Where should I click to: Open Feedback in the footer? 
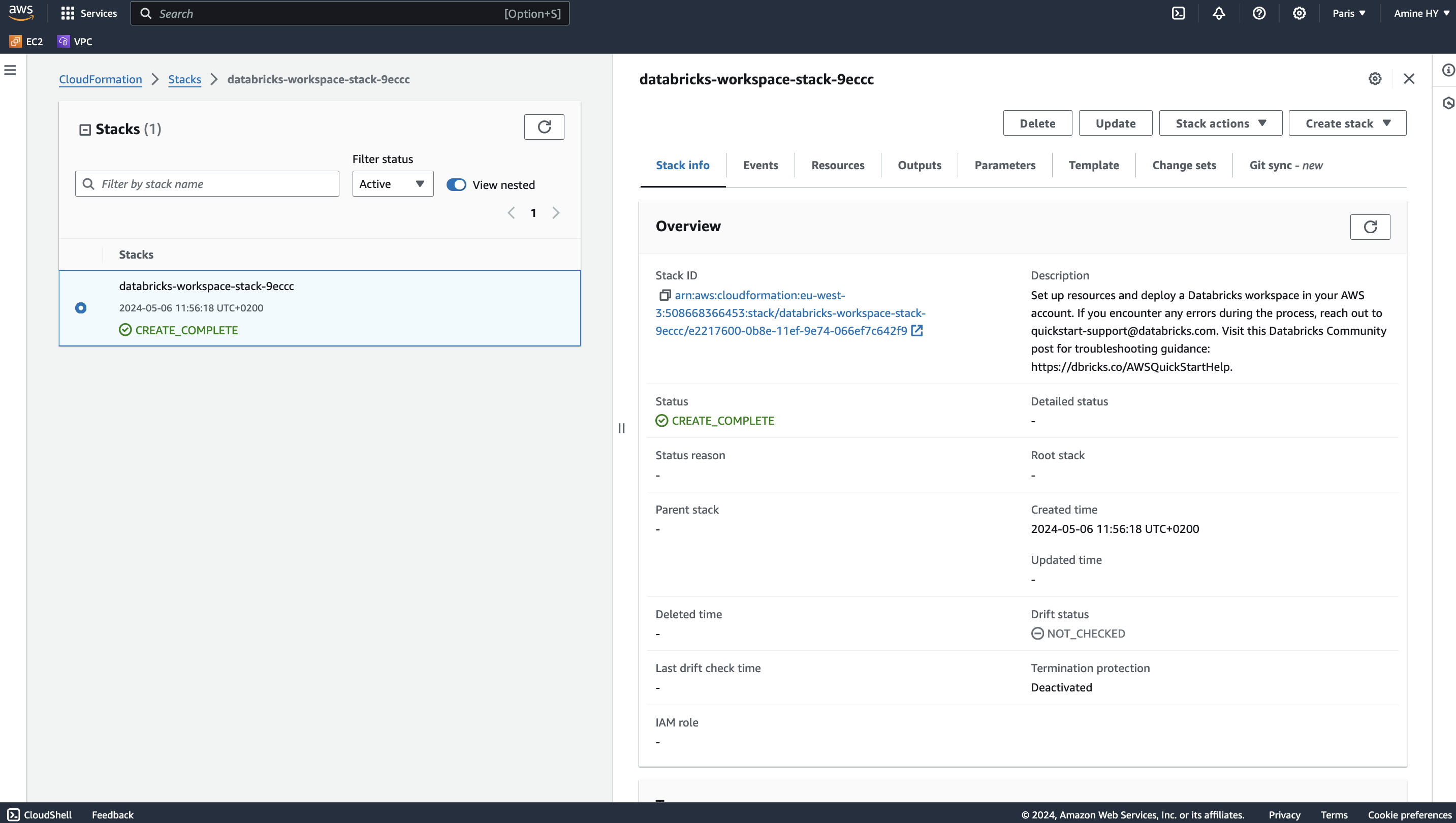tap(112, 814)
